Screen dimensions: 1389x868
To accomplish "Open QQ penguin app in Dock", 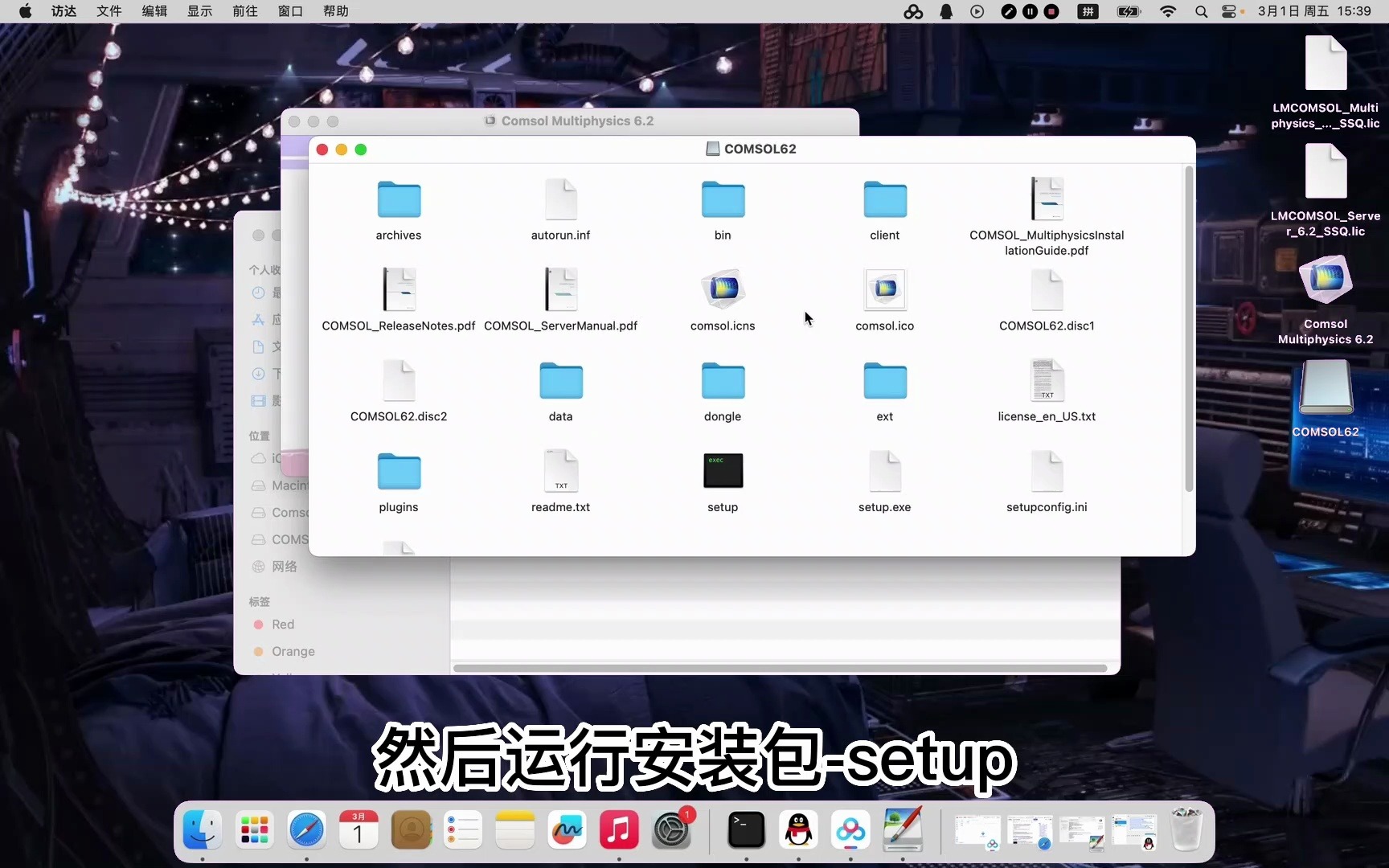I will pyautogui.click(x=799, y=830).
